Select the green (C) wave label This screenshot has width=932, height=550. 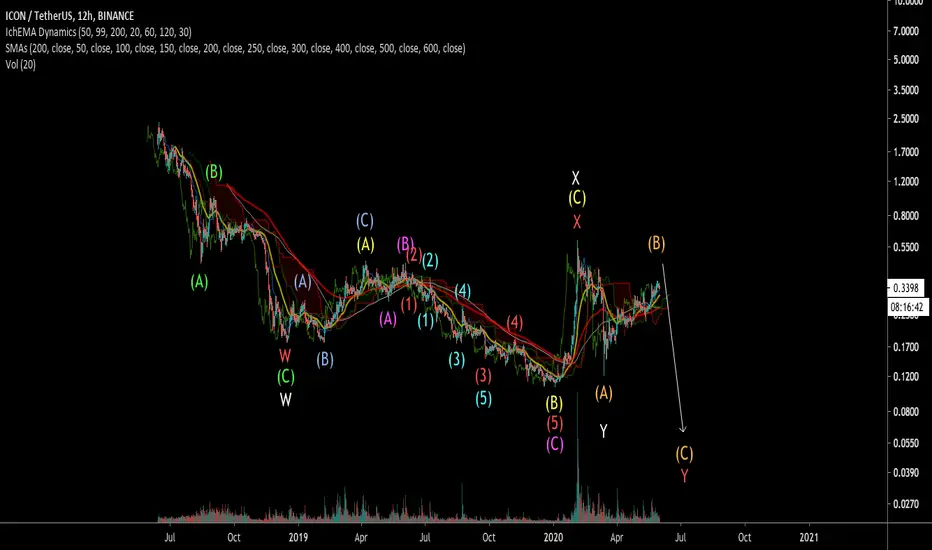(286, 377)
